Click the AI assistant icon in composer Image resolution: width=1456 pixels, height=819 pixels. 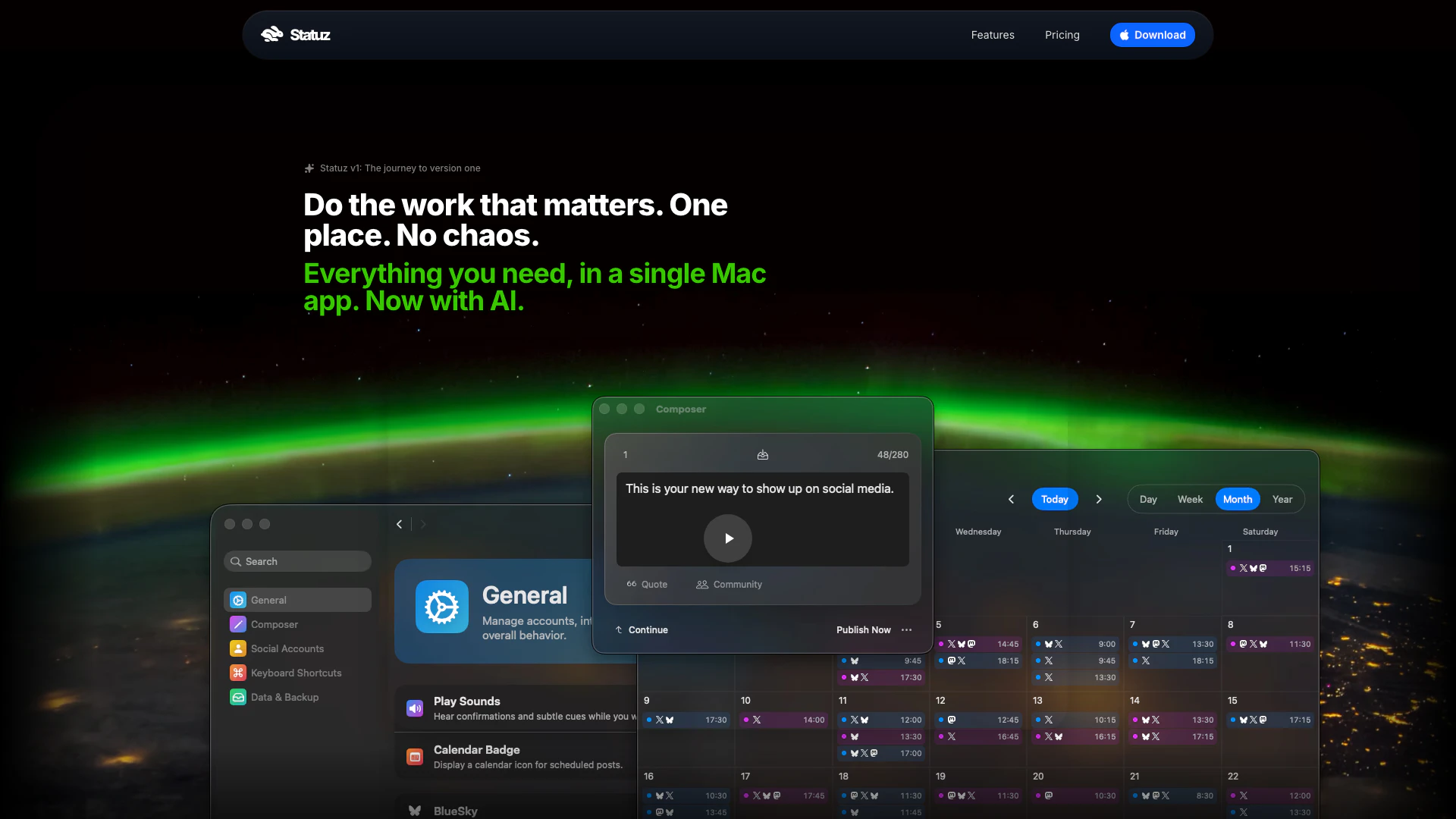[x=762, y=455]
